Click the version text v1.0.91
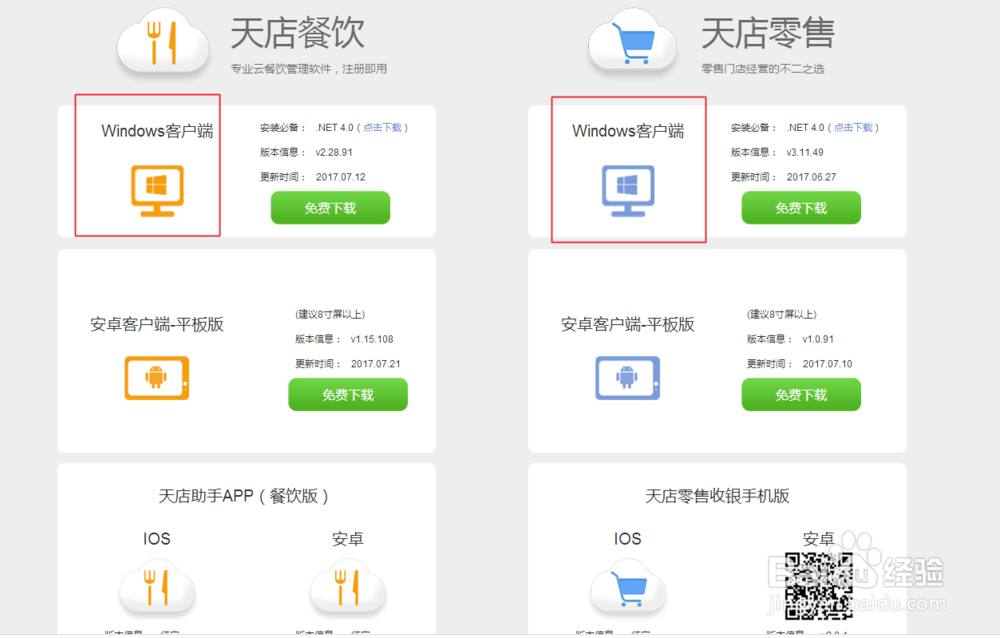Image resolution: width=1000 pixels, height=638 pixels. (x=818, y=339)
